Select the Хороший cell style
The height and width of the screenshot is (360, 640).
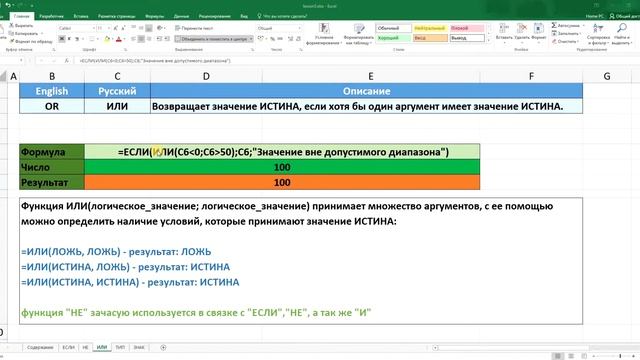(x=393, y=38)
